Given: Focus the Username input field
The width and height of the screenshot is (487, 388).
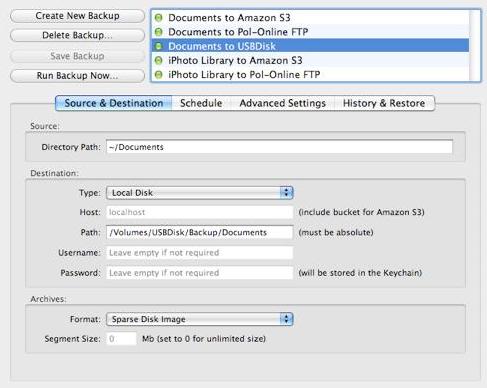Looking at the screenshot, I should [x=199, y=253].
